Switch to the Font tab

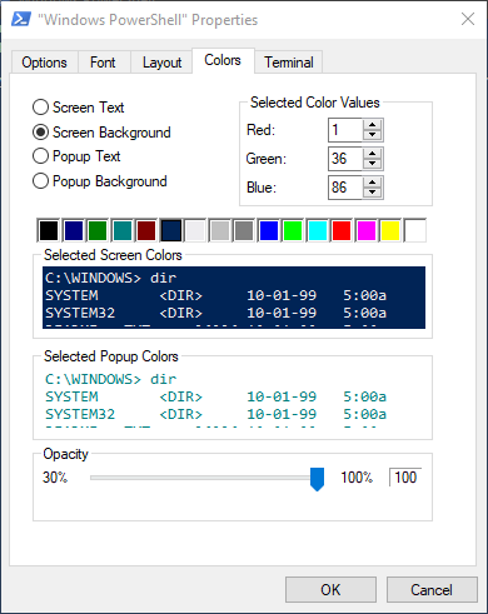[x=103, y=62]
